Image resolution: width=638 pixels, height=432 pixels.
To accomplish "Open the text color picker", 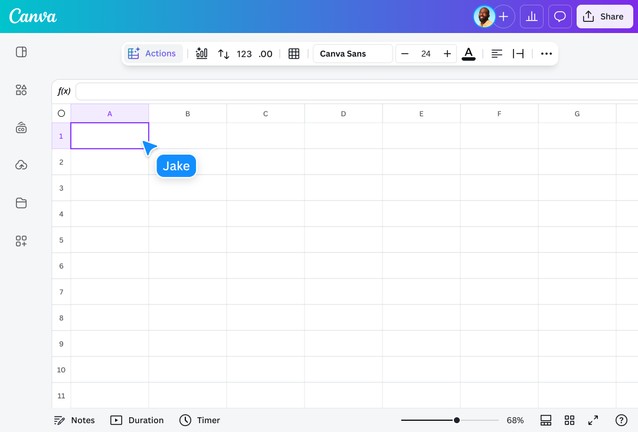I will (x=469, y=54).
